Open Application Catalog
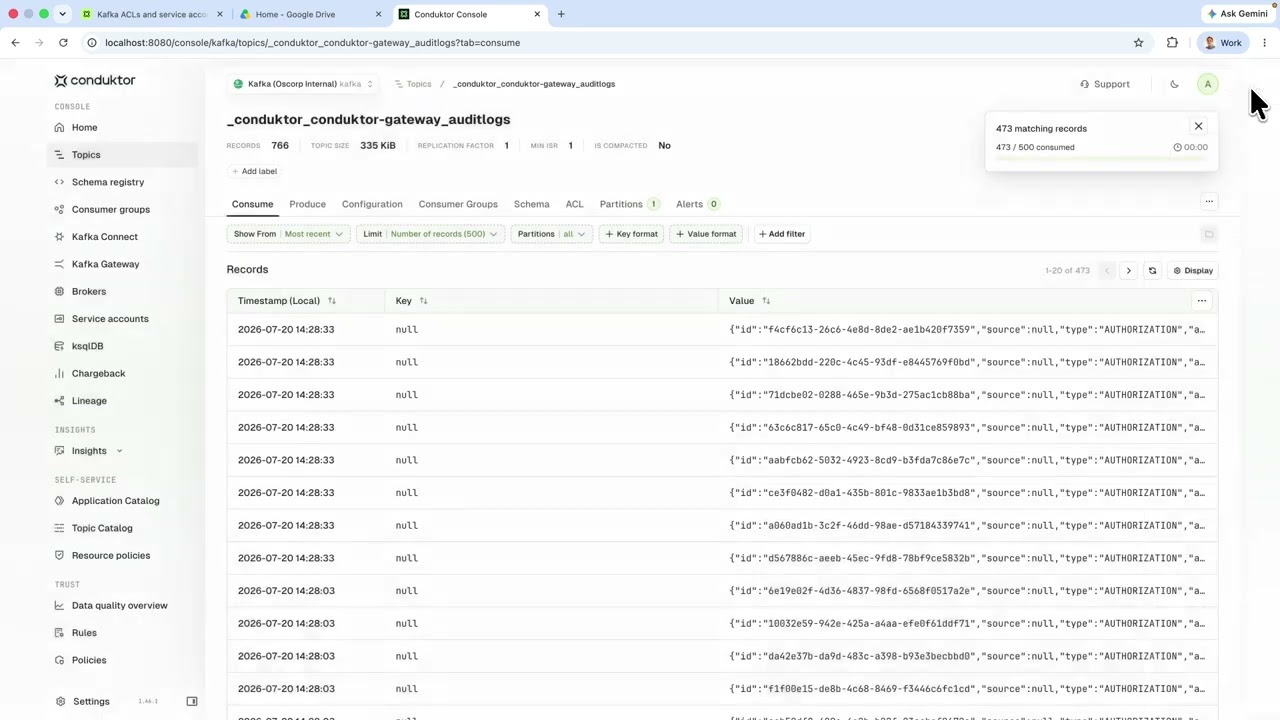Image resolution: width=1280 pixels, height=720 pixels. tap(115, 501)
